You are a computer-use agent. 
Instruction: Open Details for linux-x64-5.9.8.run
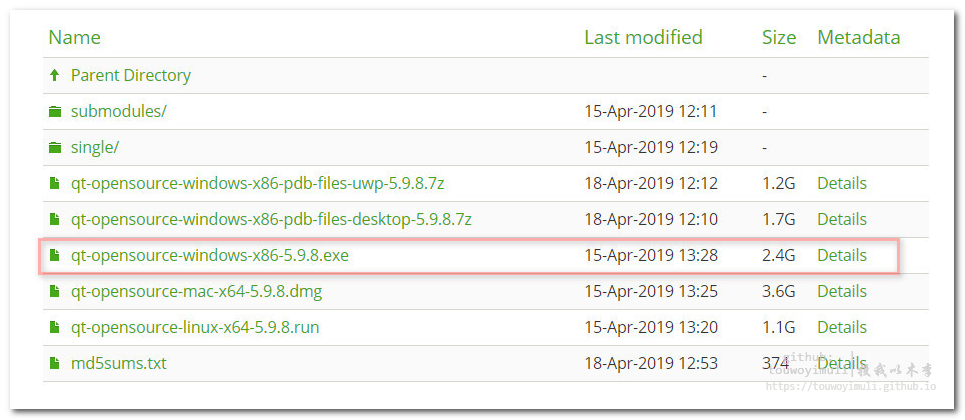842,326
